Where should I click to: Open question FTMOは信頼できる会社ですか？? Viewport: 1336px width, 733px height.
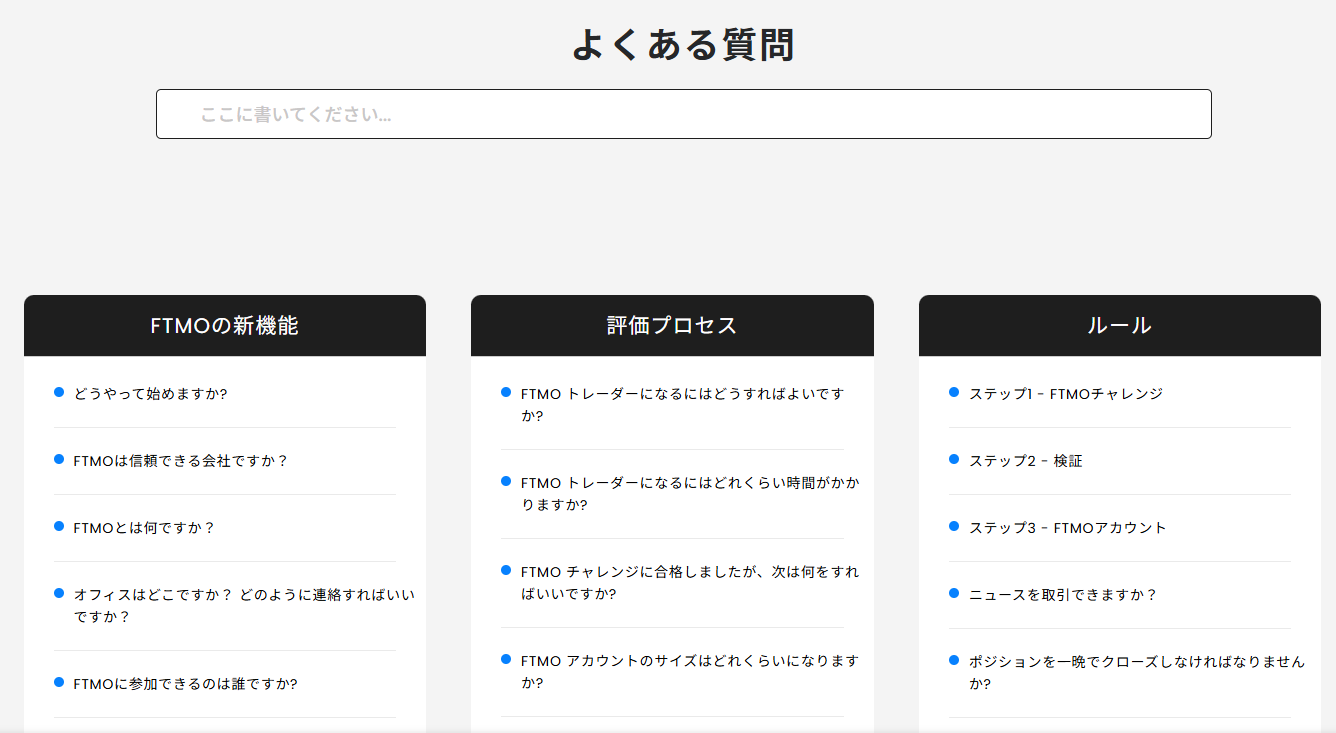point(181,461)
